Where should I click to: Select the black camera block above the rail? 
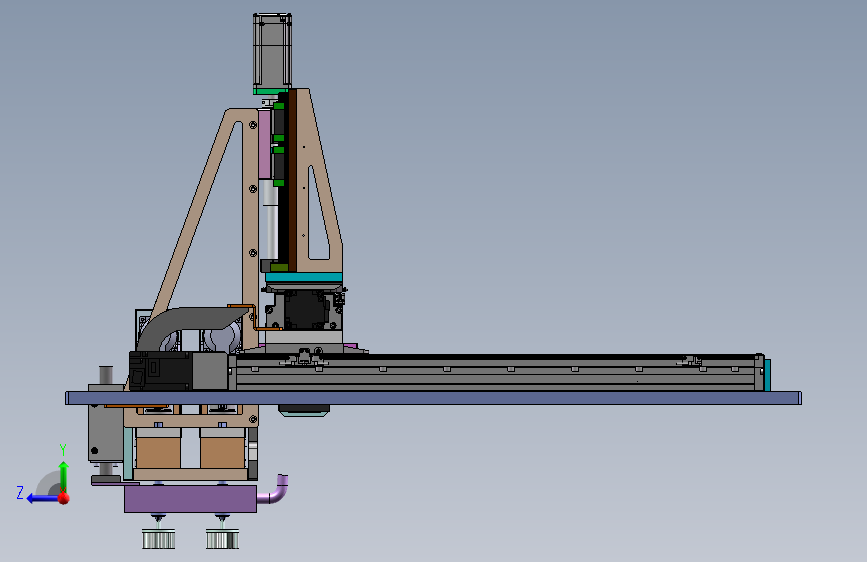304,310
